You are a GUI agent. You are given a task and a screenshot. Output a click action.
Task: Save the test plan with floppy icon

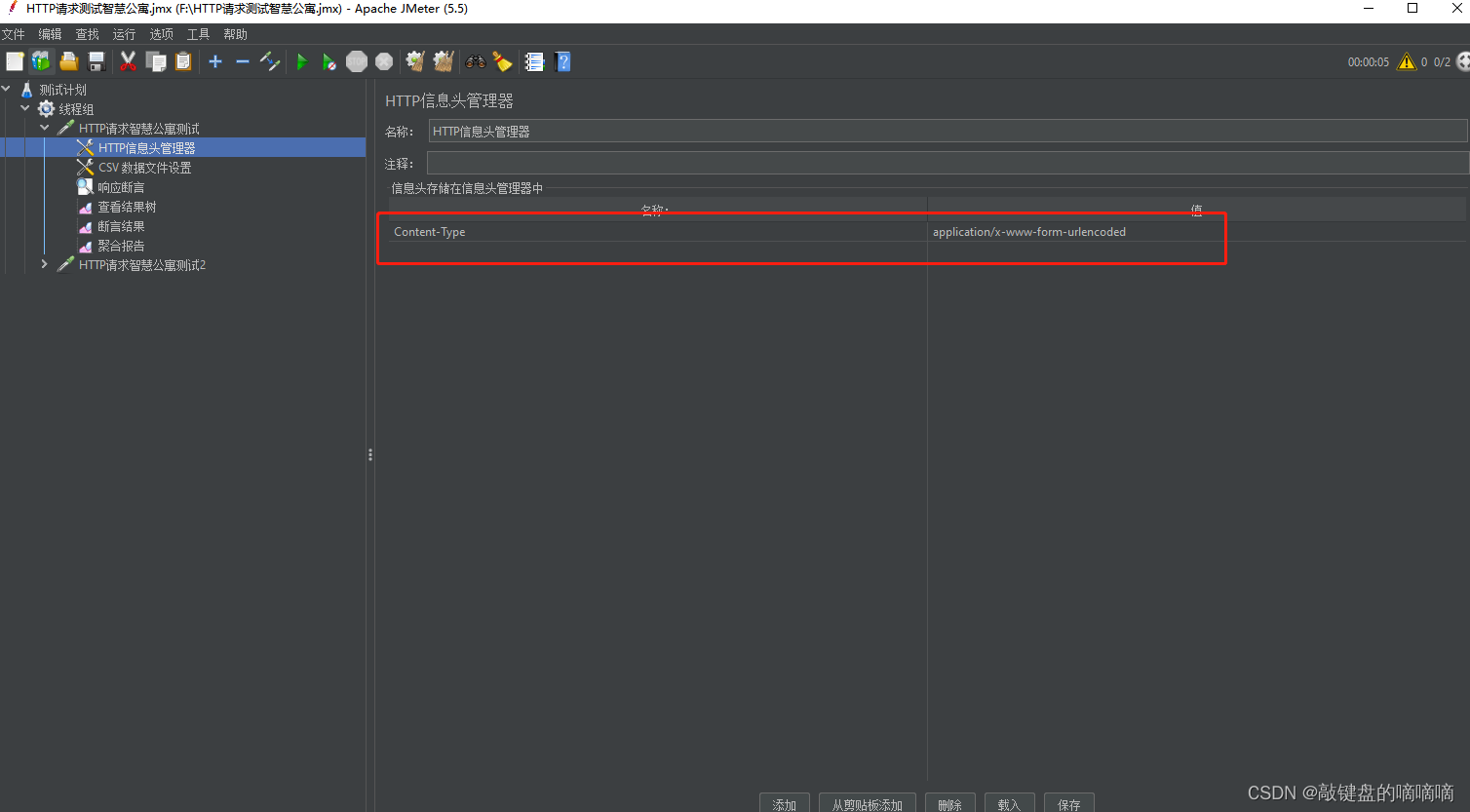click(97, 61)
